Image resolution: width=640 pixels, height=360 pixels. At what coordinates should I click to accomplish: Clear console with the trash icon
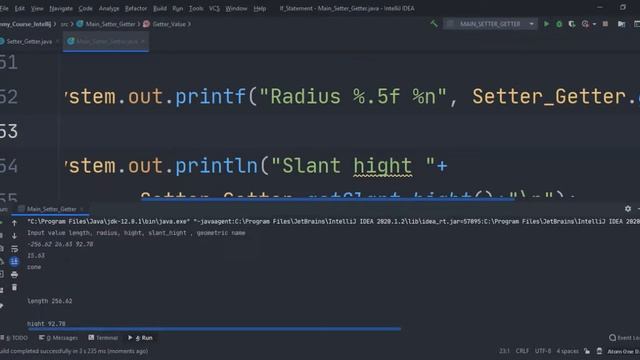coord(14,288)
